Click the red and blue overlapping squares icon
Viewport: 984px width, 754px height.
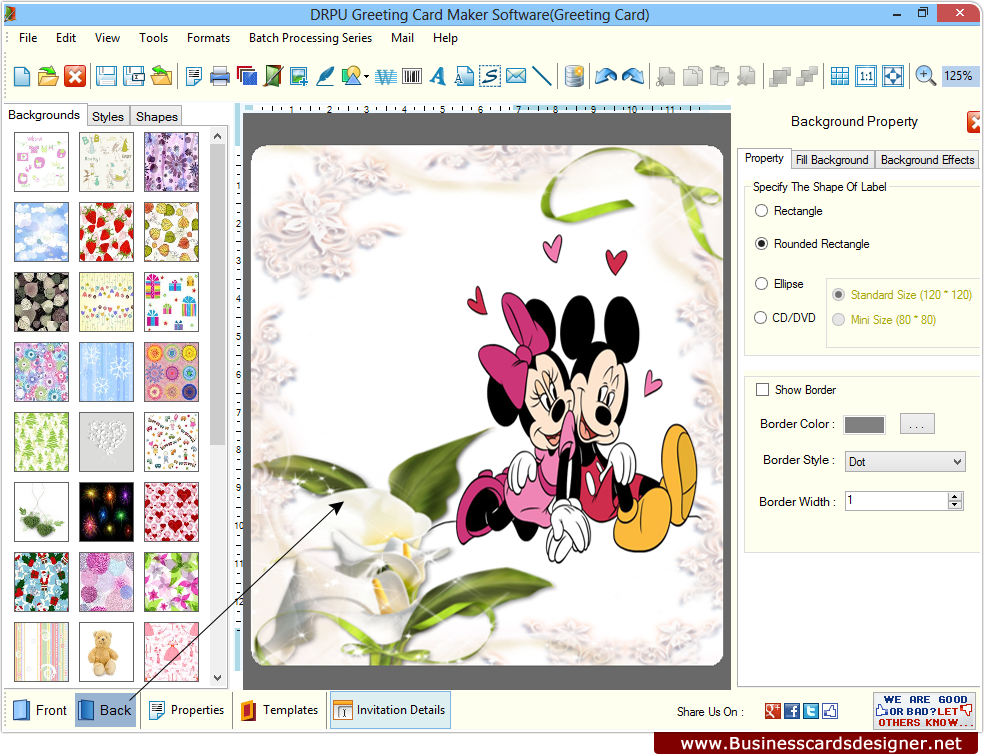(247, 77)
